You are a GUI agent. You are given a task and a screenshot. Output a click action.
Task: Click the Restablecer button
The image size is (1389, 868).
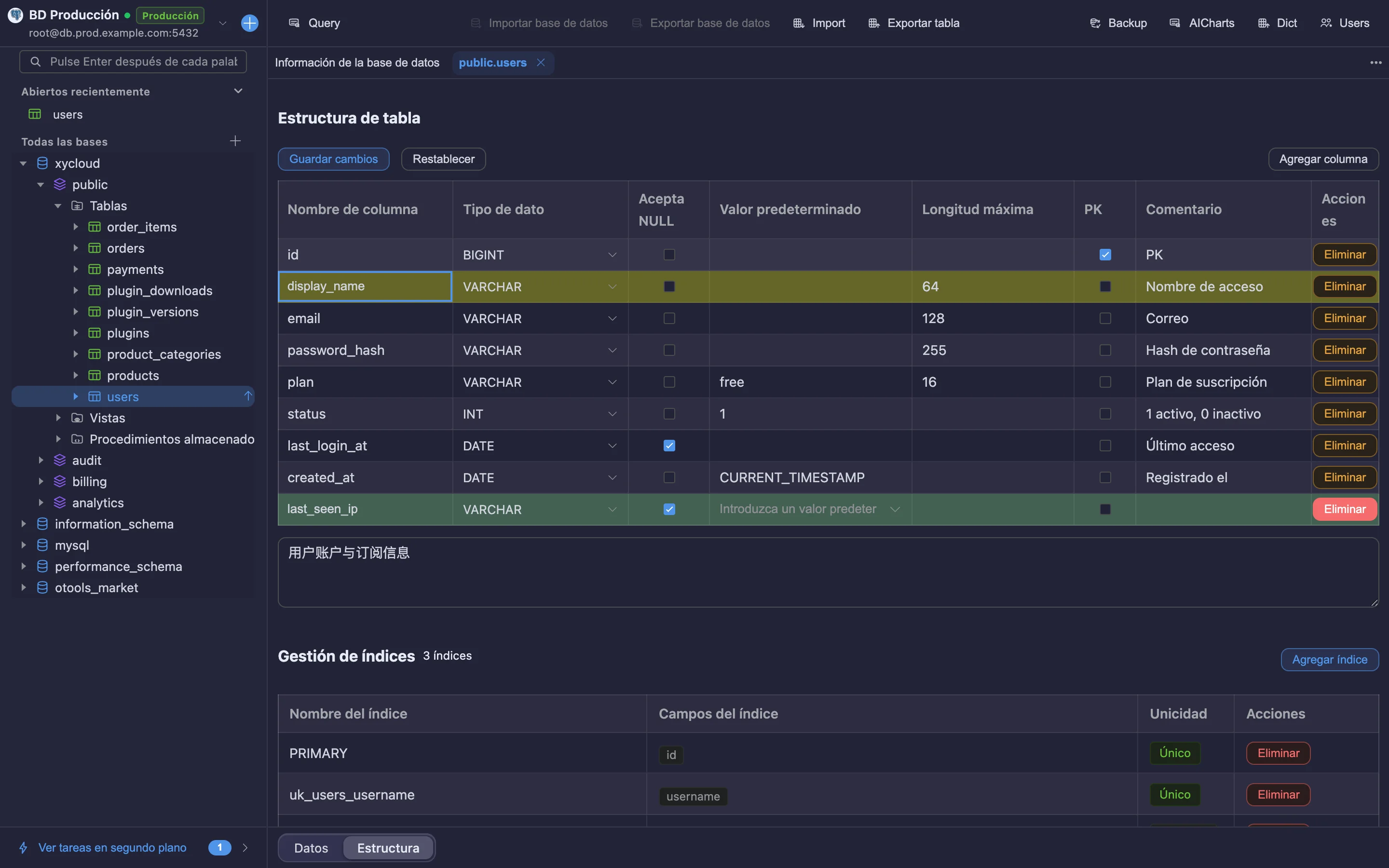443,159
